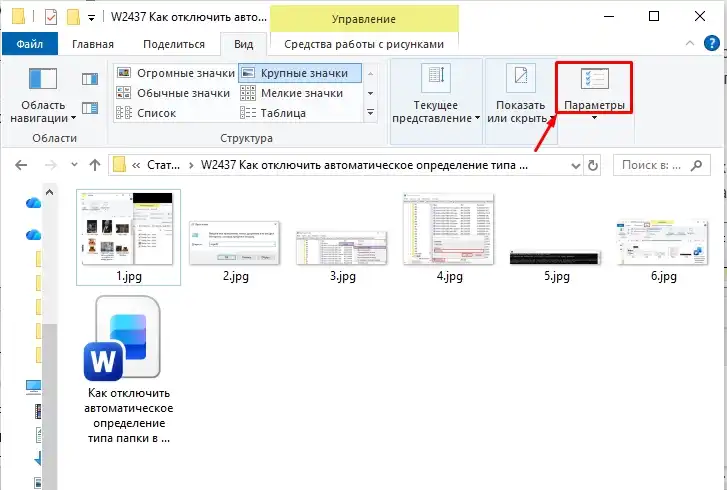Screen dimensions: 727x490
Task: Open the Средства работы с рисунками tab
Action: pos(364,44)
